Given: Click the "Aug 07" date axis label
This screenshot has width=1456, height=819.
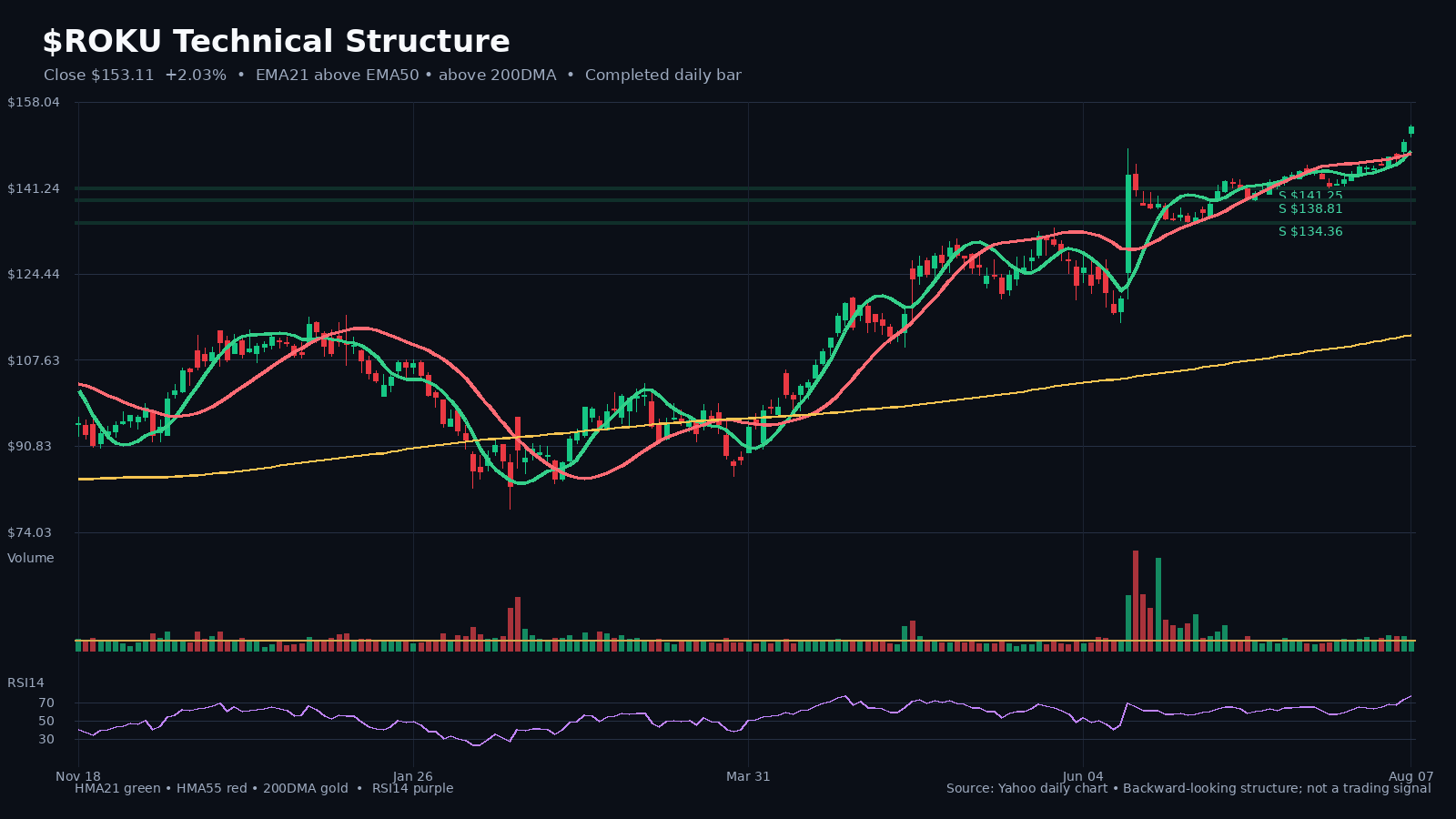Looking at the screenshot, I should coord(1411,776).
